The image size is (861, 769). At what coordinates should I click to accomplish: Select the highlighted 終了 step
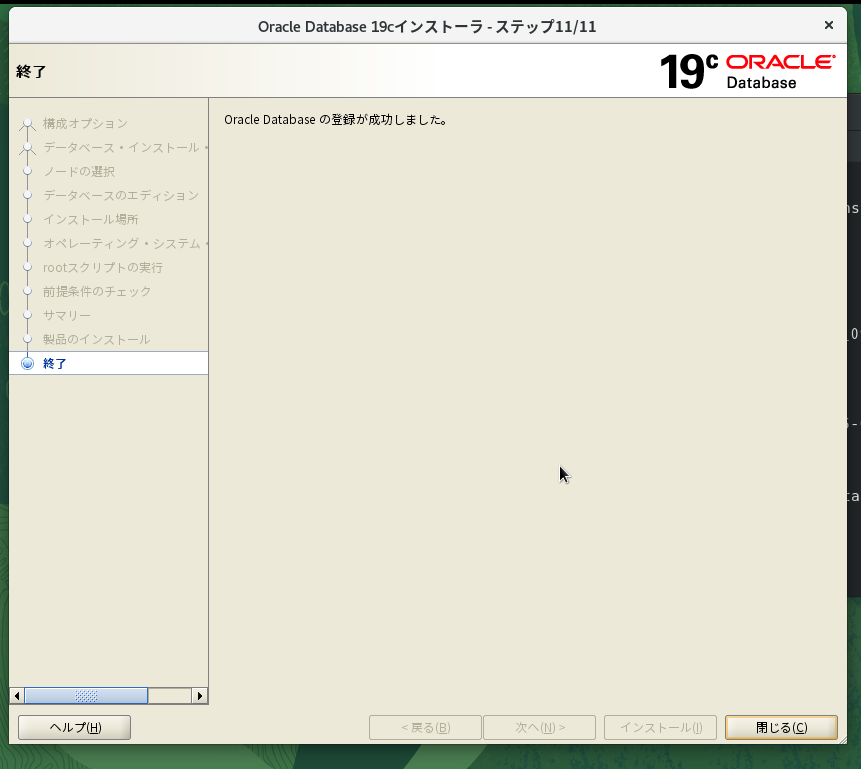click(109, 363)
